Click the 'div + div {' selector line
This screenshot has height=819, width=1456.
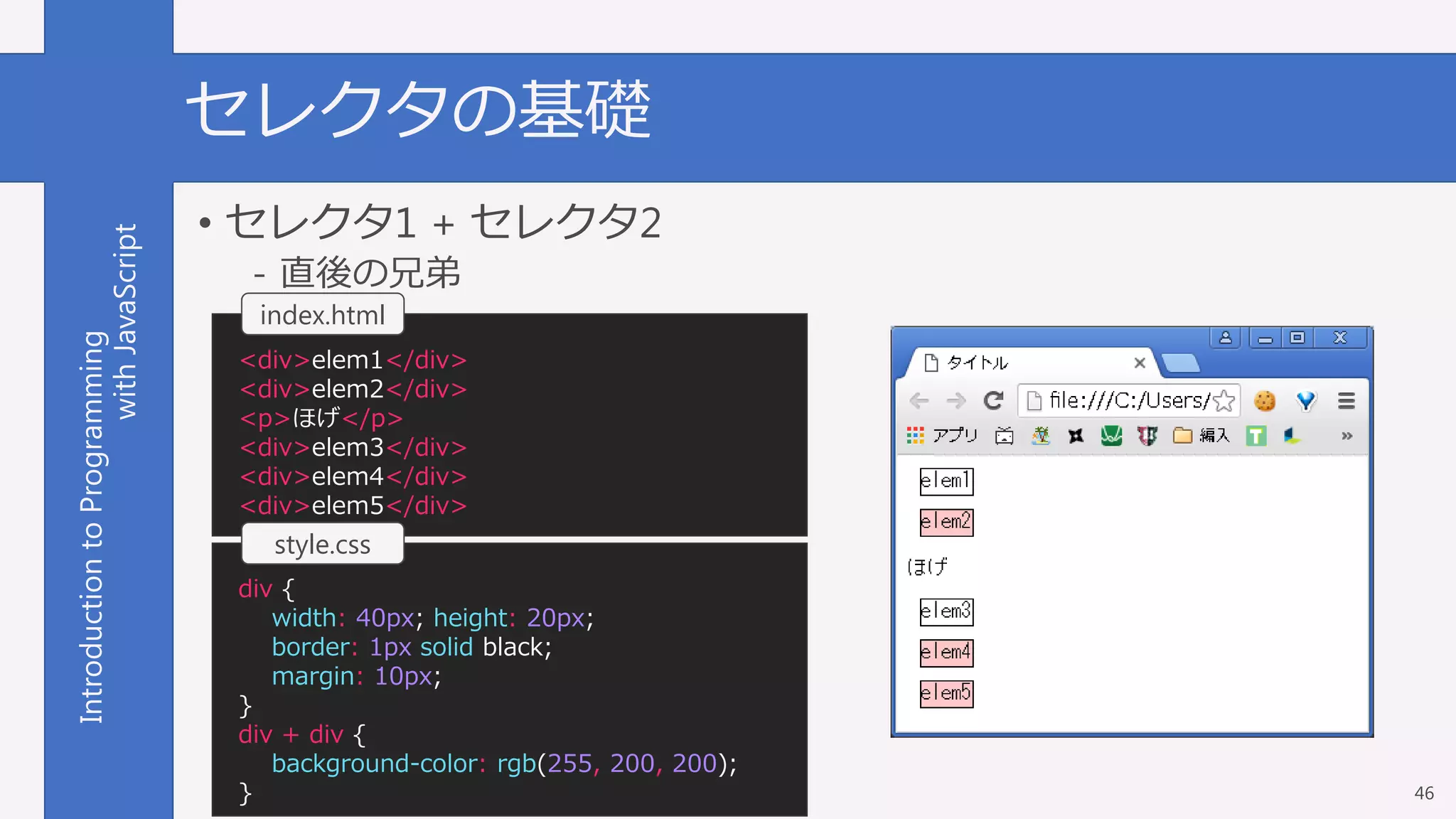302,734
